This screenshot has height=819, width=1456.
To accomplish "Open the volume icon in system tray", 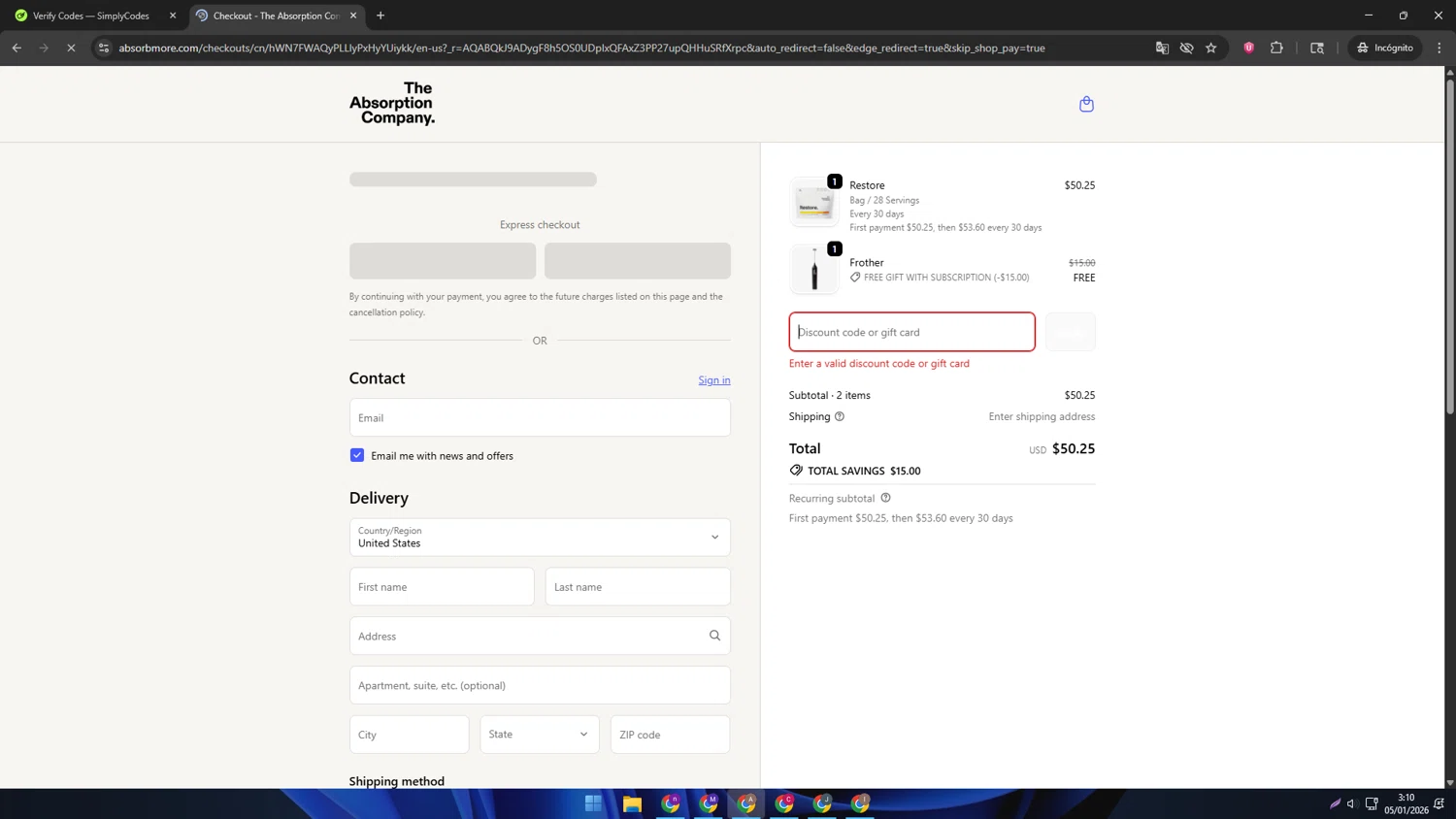I will [x=1351, y=803].
